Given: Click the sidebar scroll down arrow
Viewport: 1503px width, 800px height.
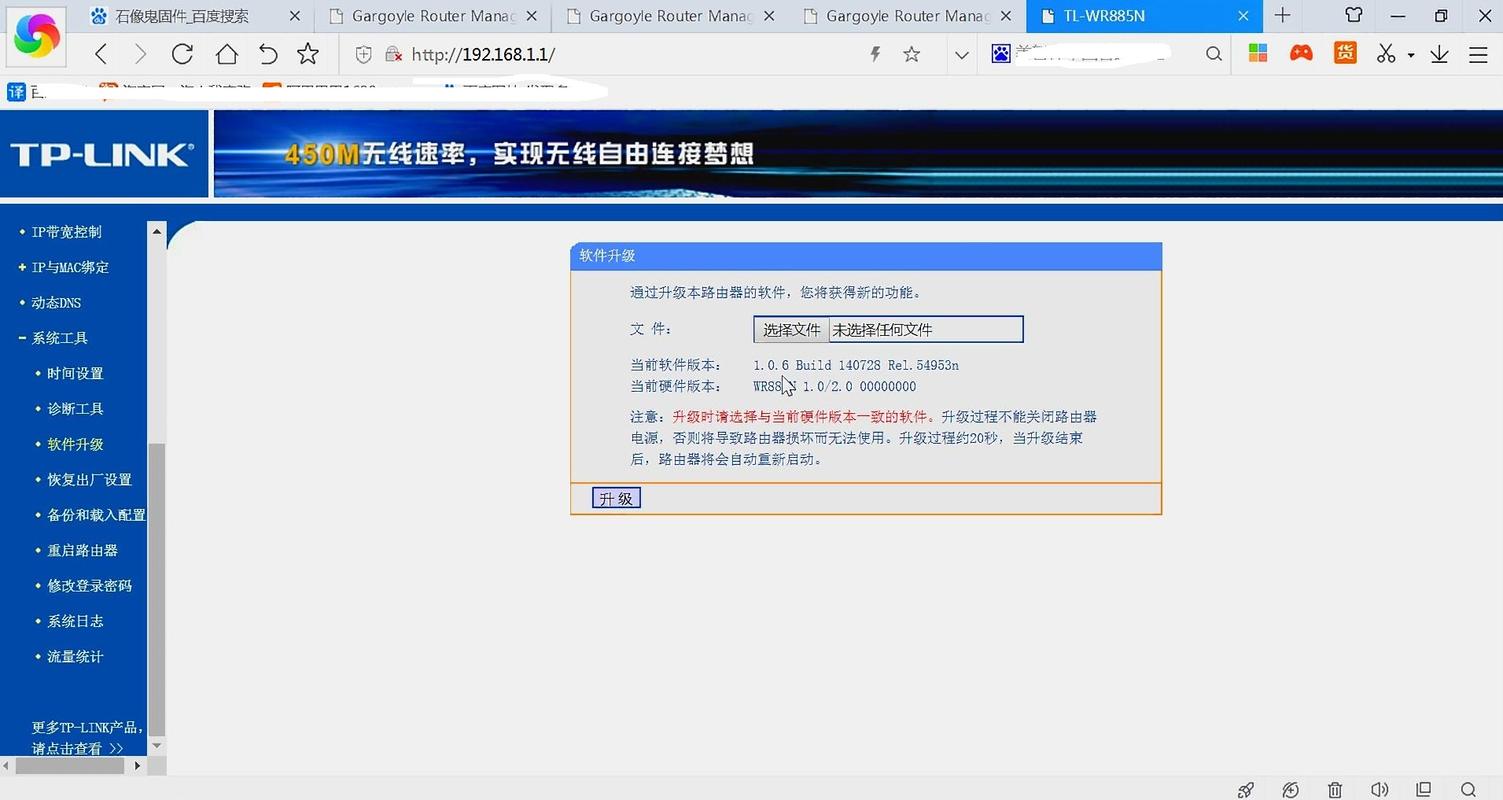Looking at the screenshot, I should [157, 746].
